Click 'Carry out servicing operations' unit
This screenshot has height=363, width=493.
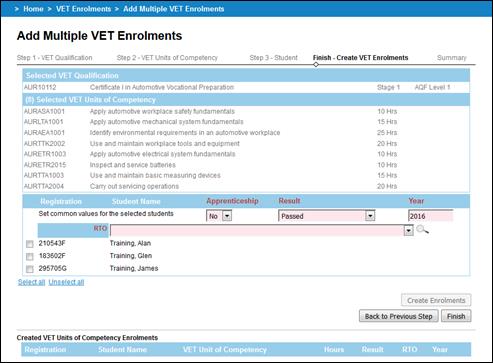[x=134, y=186]
